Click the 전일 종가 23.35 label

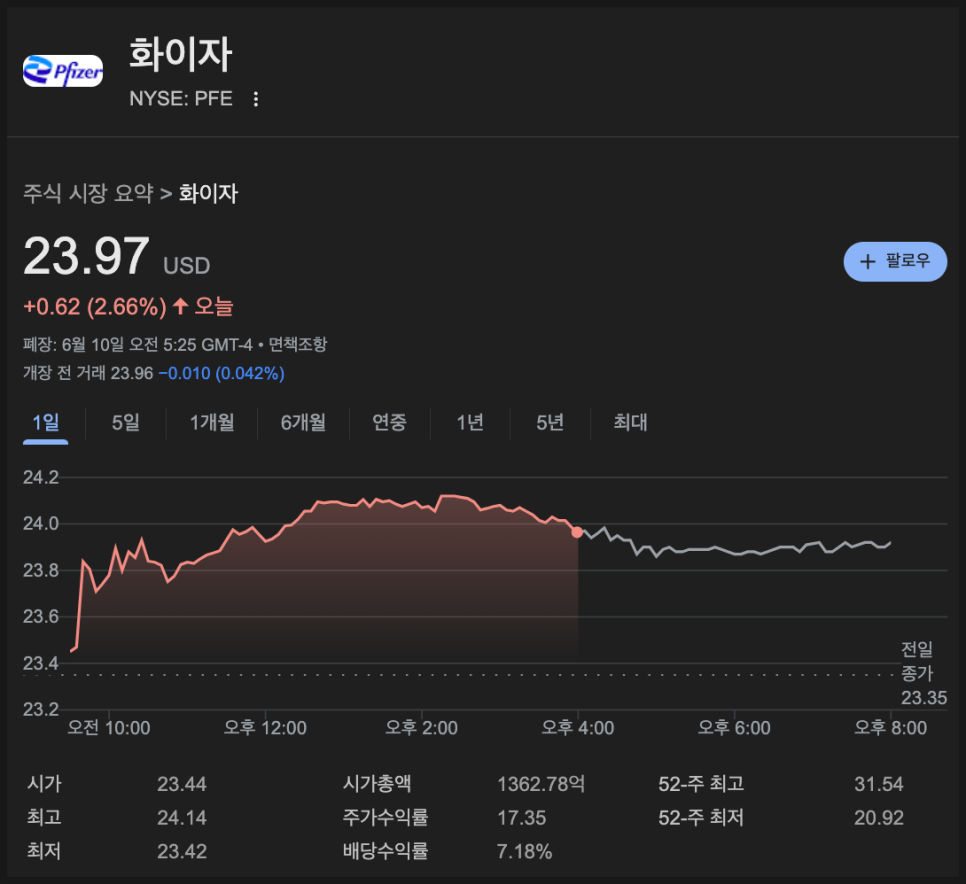[923, 673]
